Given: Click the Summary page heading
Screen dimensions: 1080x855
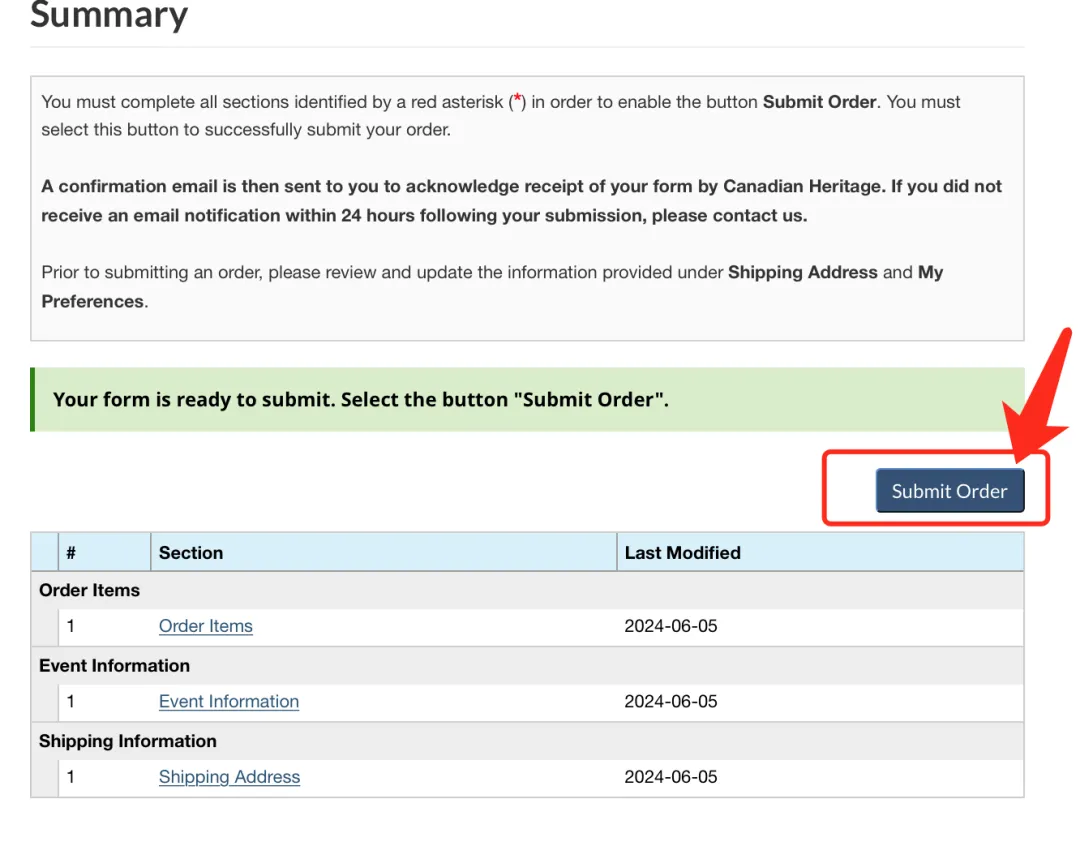Looking at the screenshot, I should click(109, 16).
